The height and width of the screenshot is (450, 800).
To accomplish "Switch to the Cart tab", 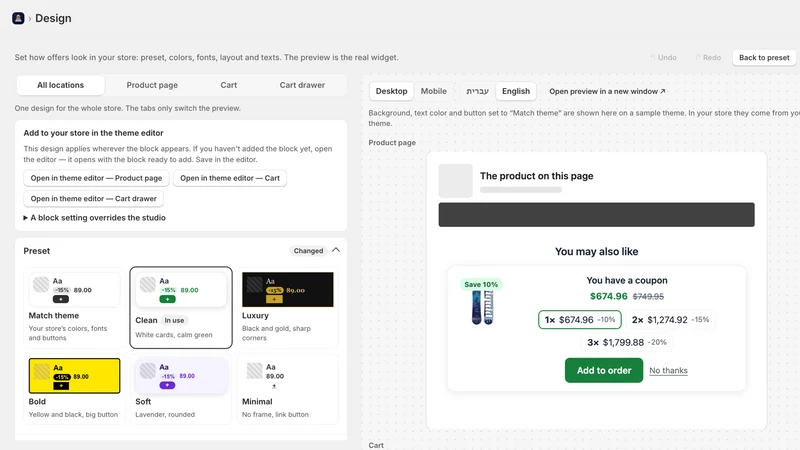I will pyautogui.click(x=229, y=85).
